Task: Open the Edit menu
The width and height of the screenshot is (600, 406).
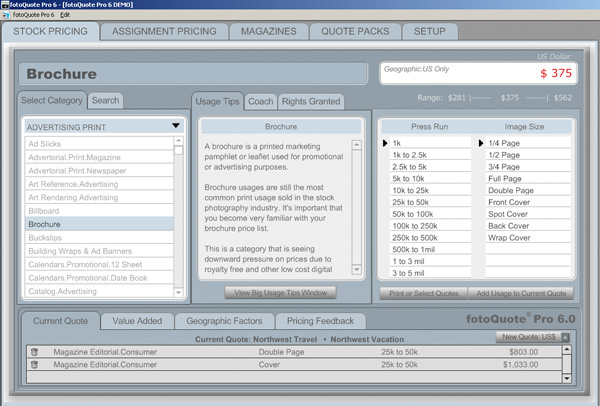Action: (65, 16)
